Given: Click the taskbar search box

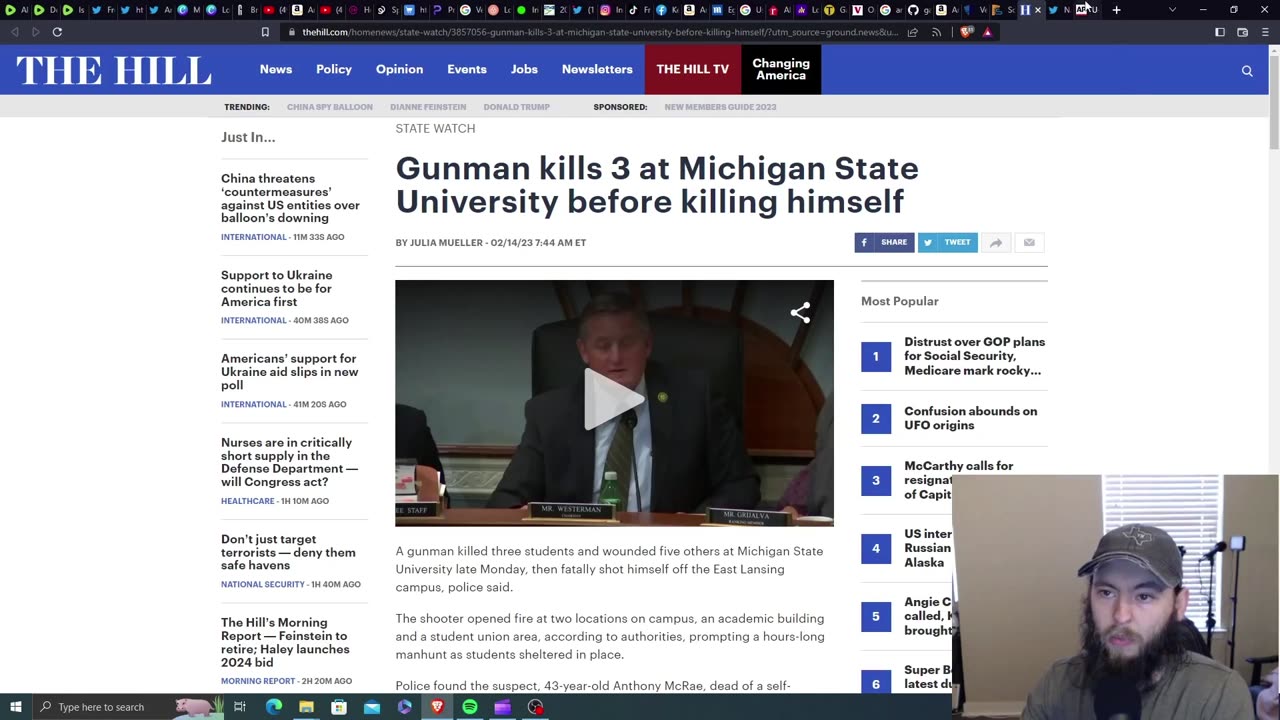Looking at the screenshot, I should 130,707.
